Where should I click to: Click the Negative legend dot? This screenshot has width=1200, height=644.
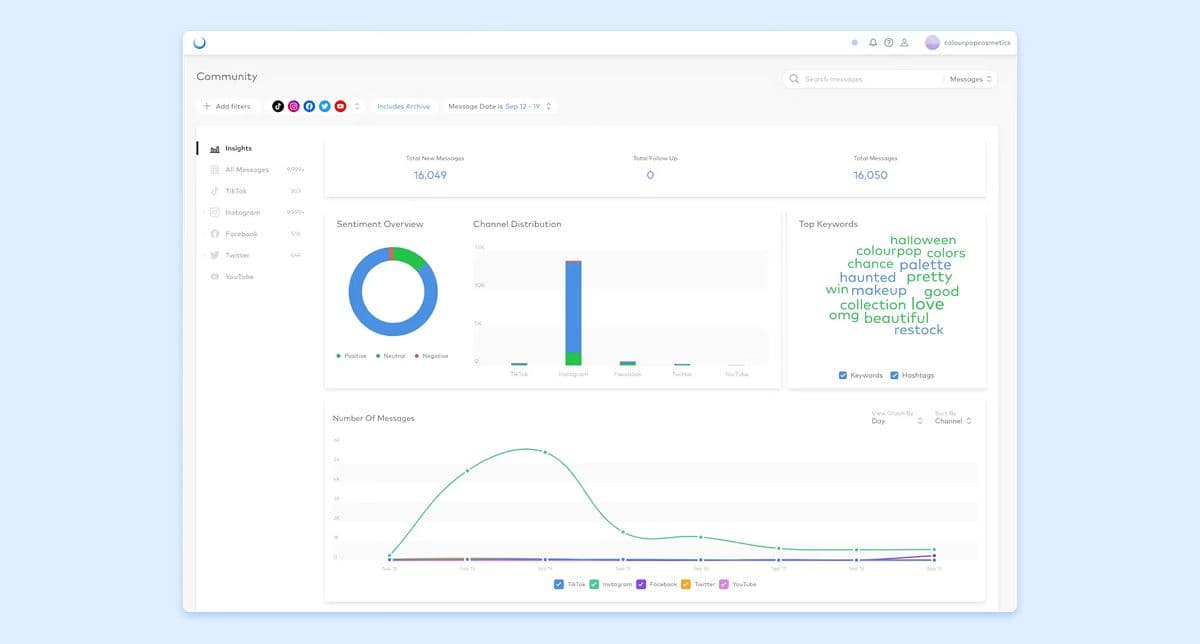[x=416, y=356]
